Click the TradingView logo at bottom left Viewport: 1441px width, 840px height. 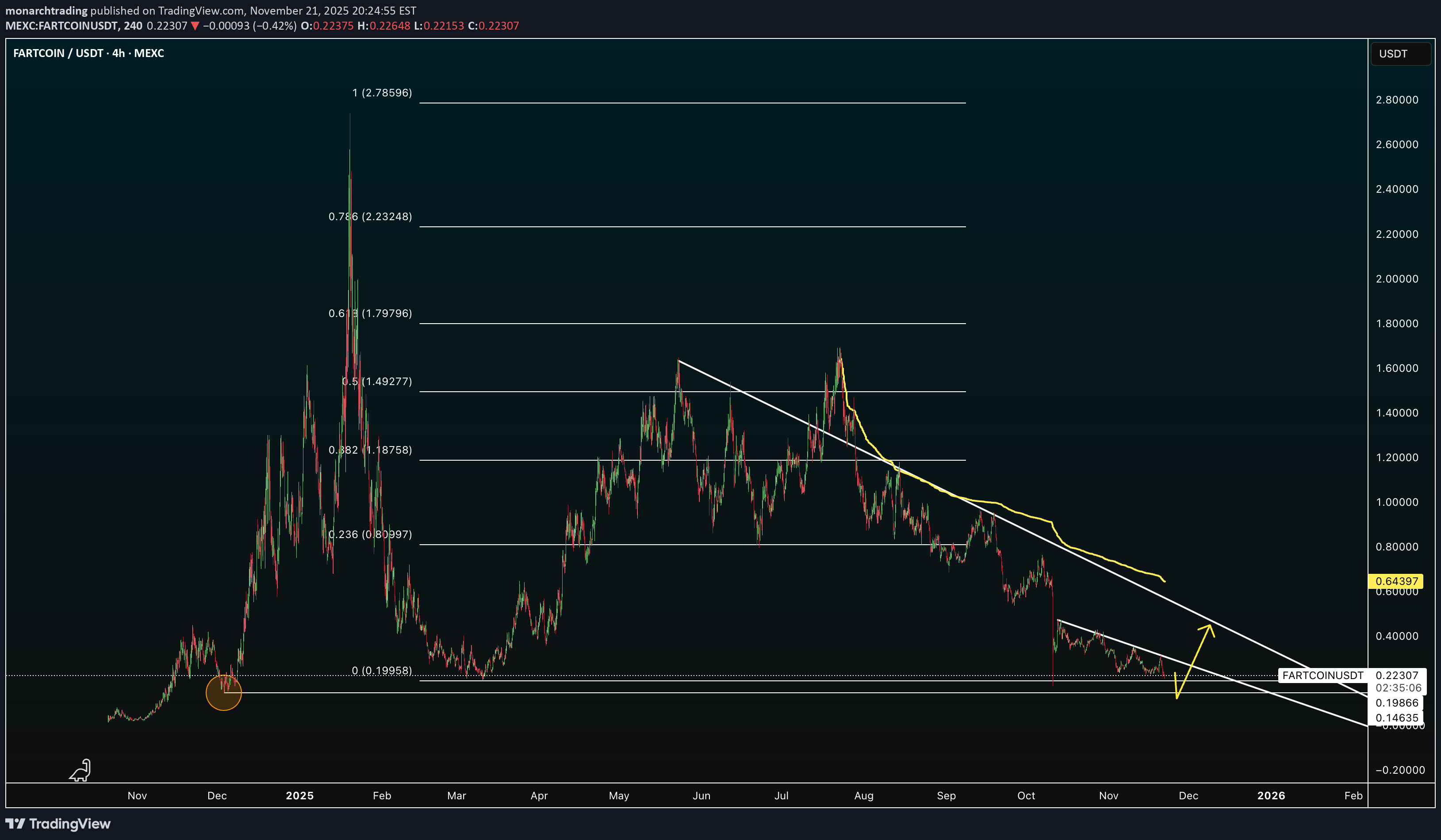pos(58,824)
